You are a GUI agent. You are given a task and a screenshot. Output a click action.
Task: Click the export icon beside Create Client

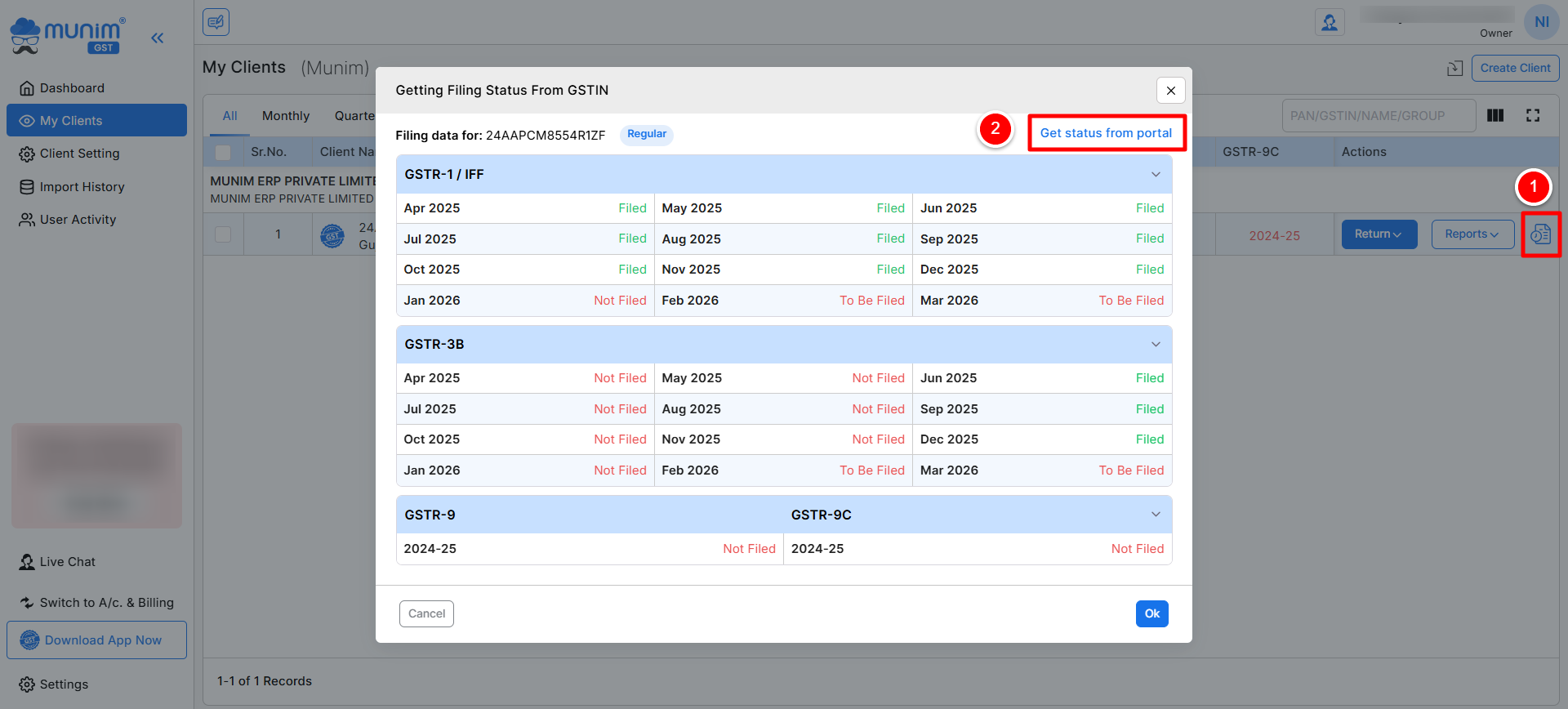tap(1454, 69)
